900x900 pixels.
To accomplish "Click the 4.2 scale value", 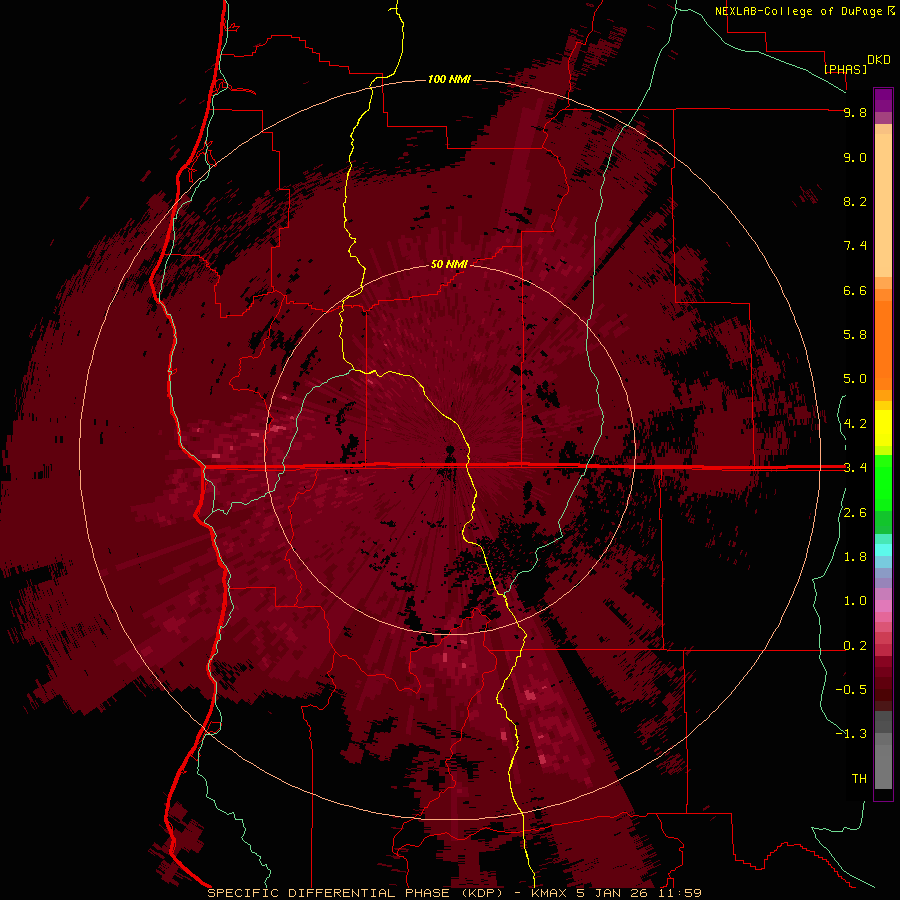I will click(855, 424).
